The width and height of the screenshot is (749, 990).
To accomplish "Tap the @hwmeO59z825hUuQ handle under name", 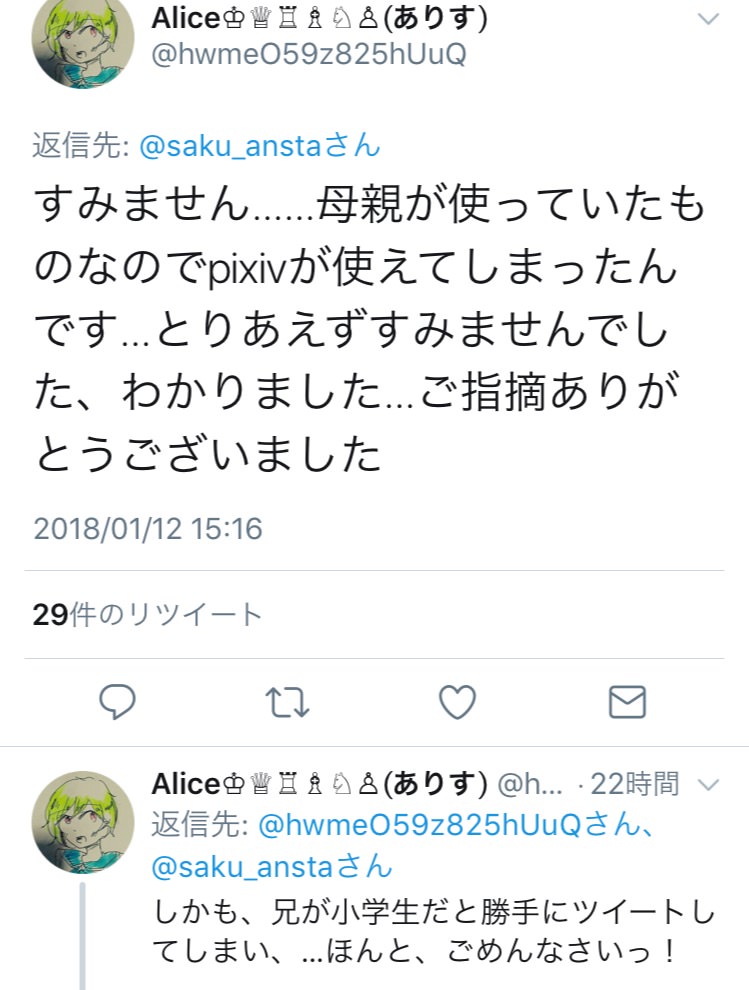I will point(309,54).
